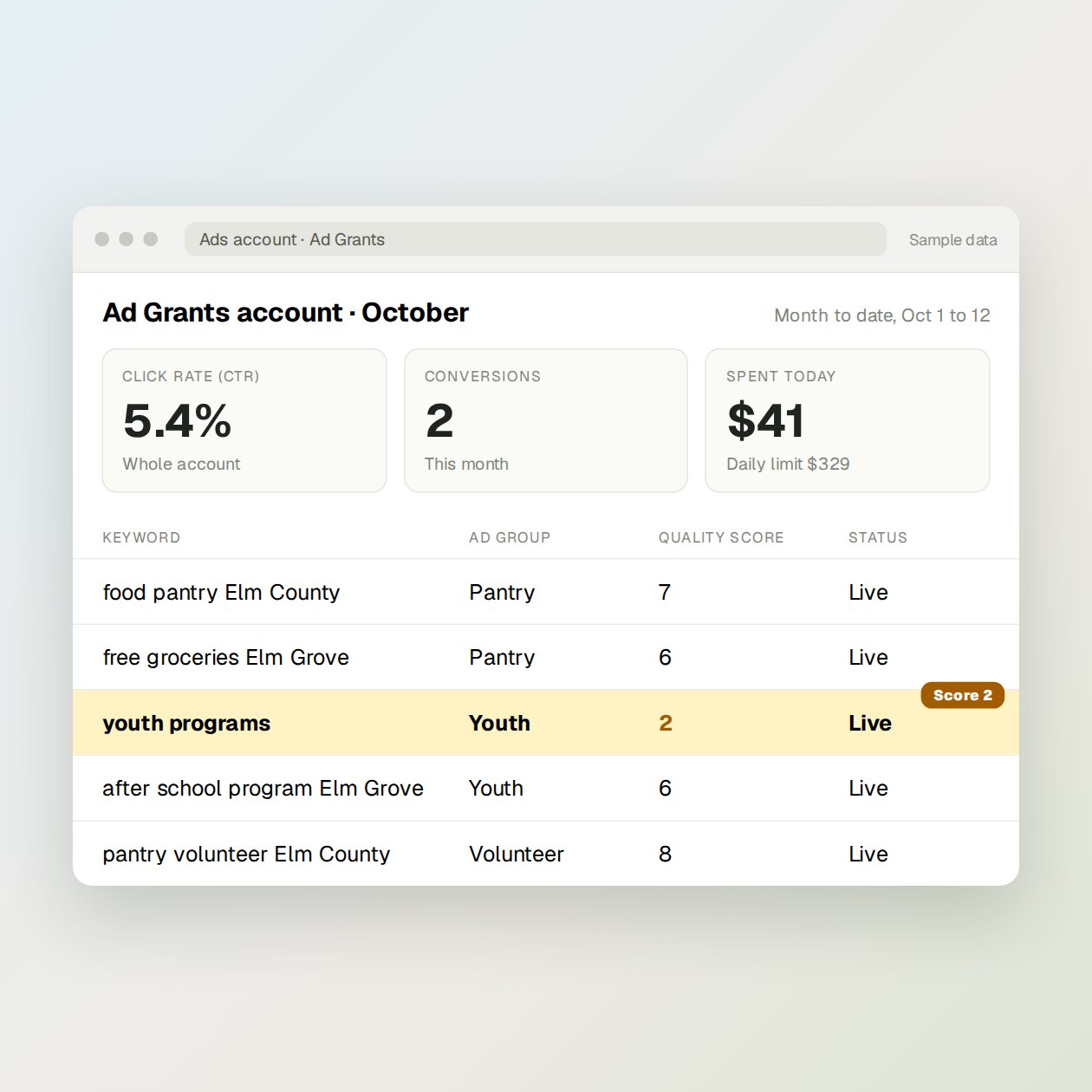
Task: Click Live status of free groceries row
Action: 868,657
